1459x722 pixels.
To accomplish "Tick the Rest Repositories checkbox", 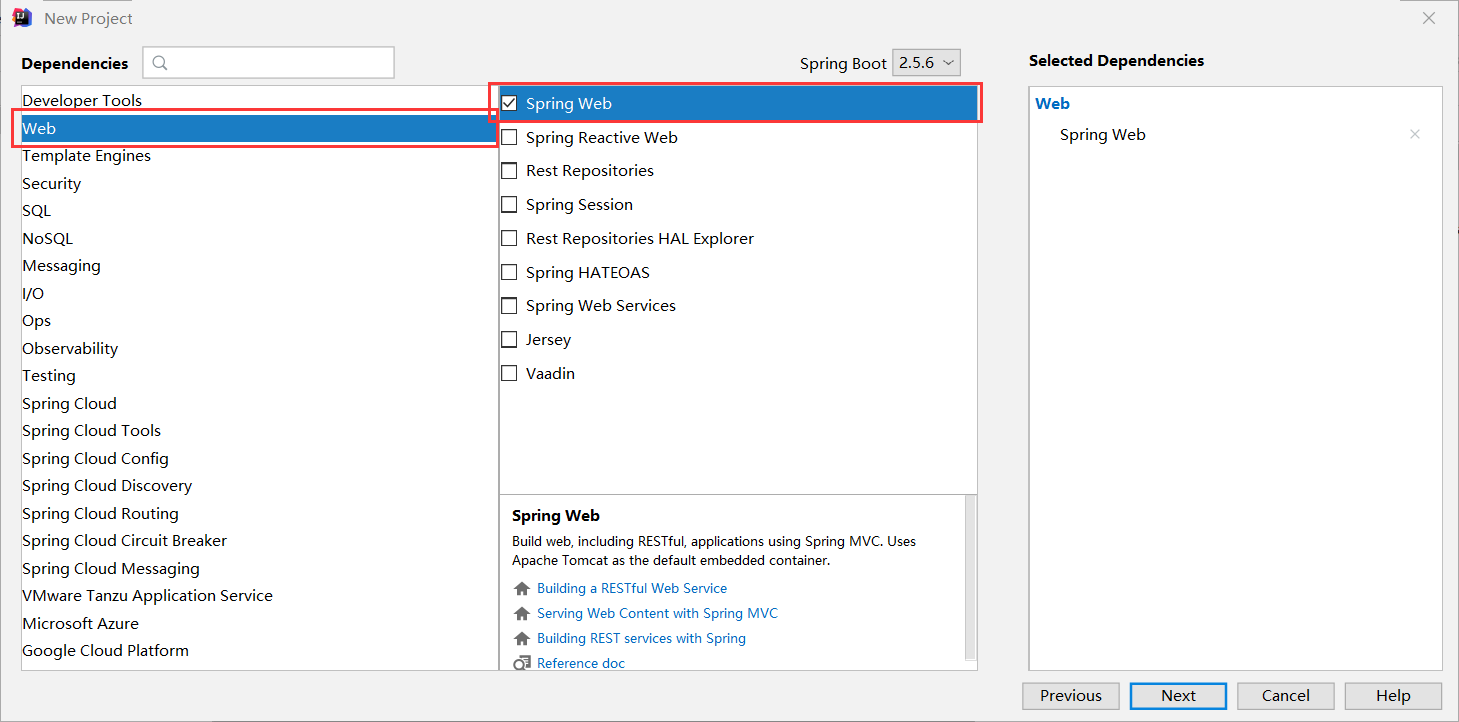I will tap(509, 171).
